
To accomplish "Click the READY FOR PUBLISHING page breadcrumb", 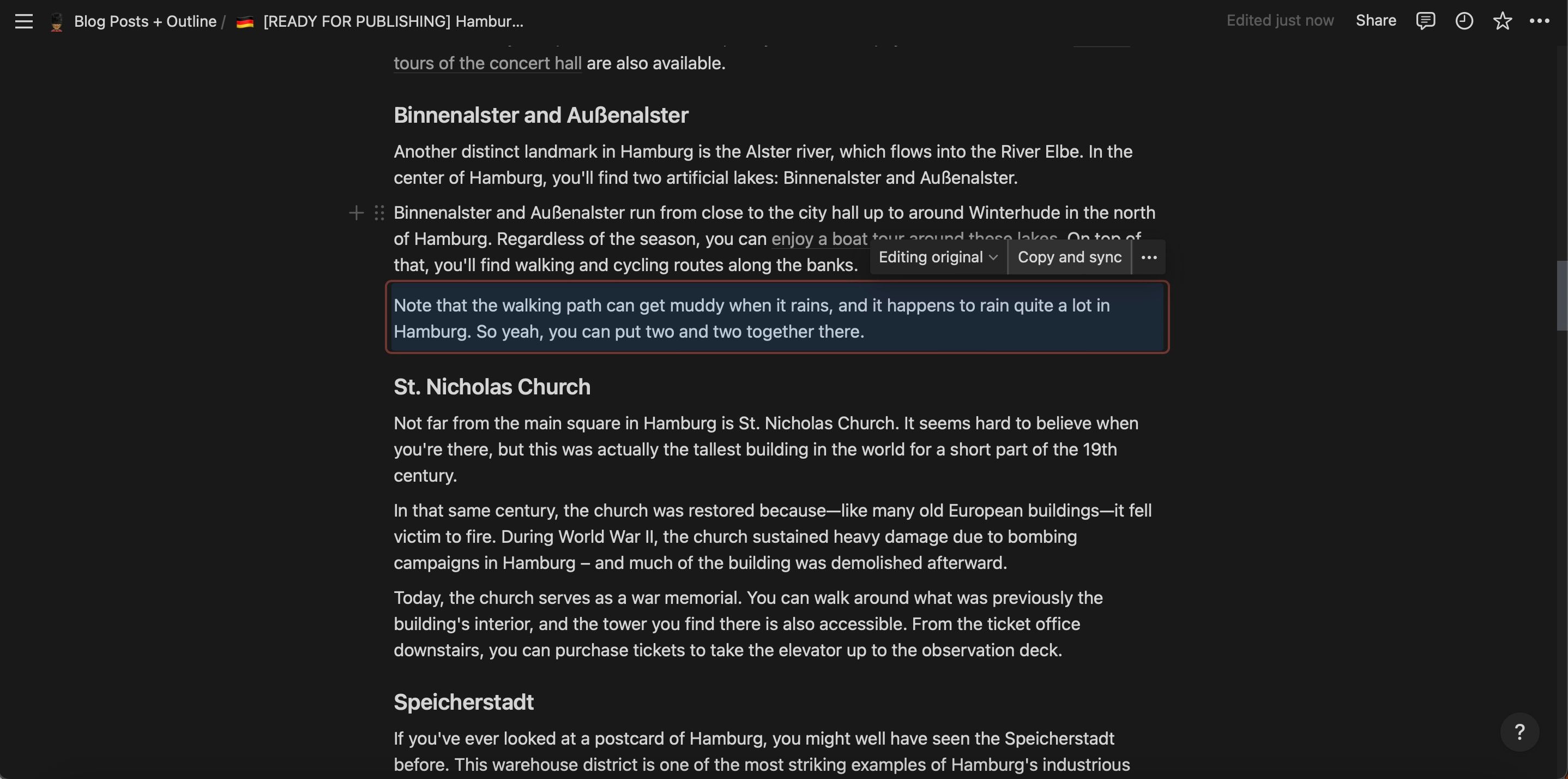I will click(x=393, y=21).
